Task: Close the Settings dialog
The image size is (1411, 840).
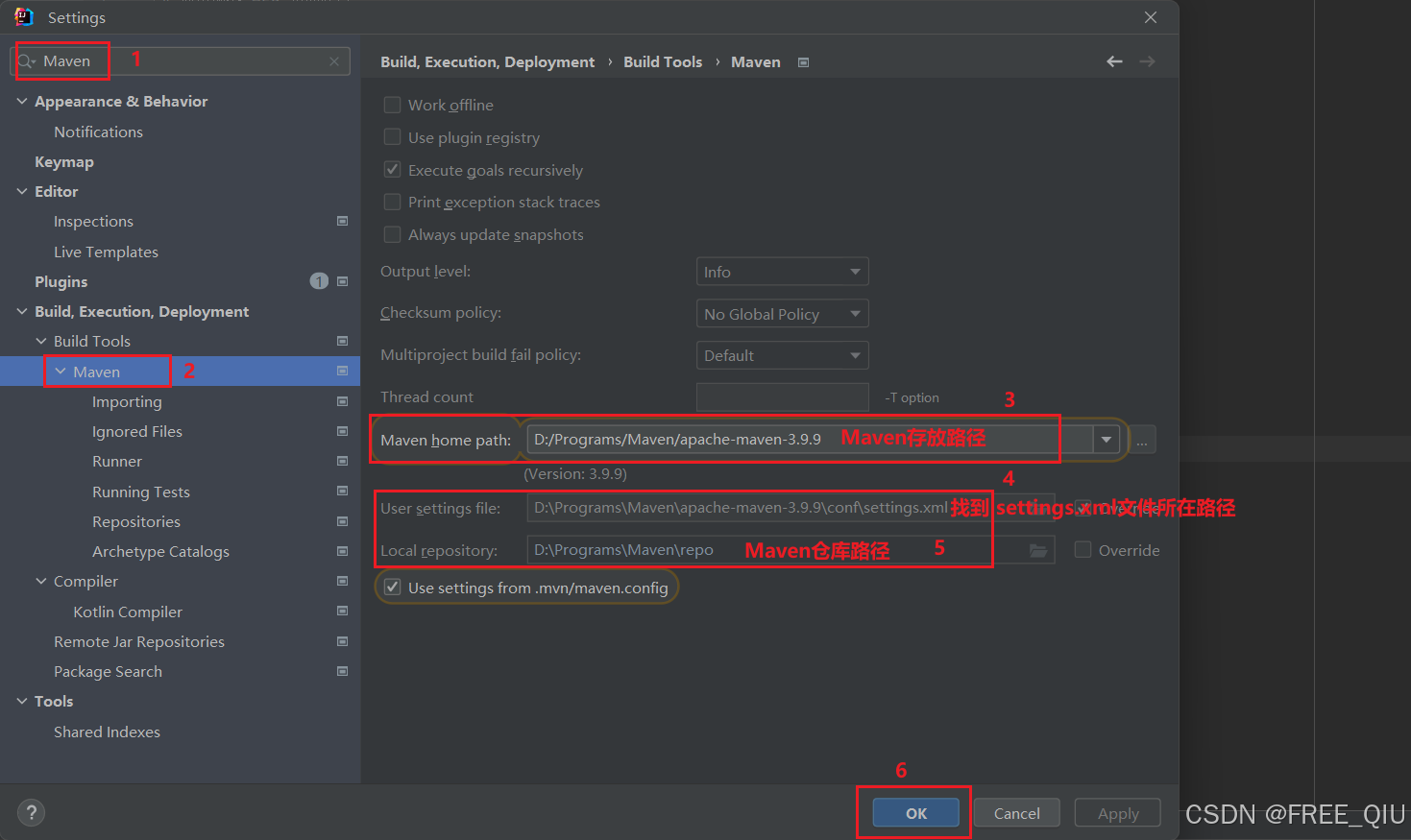Action: tap(1151, 17)
